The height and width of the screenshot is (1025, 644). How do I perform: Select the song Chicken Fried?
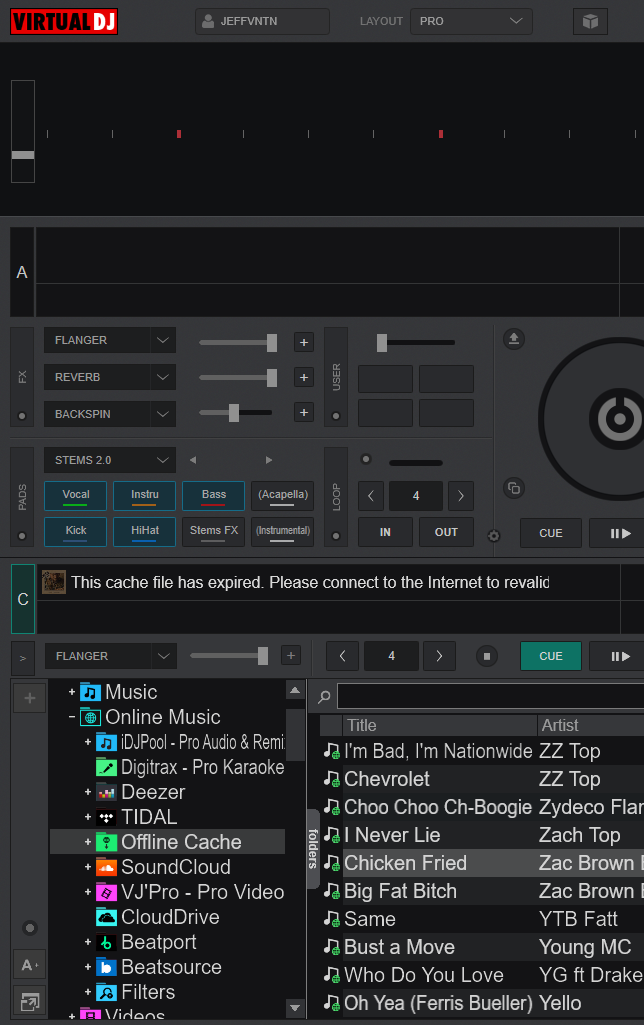coord(405,863)
